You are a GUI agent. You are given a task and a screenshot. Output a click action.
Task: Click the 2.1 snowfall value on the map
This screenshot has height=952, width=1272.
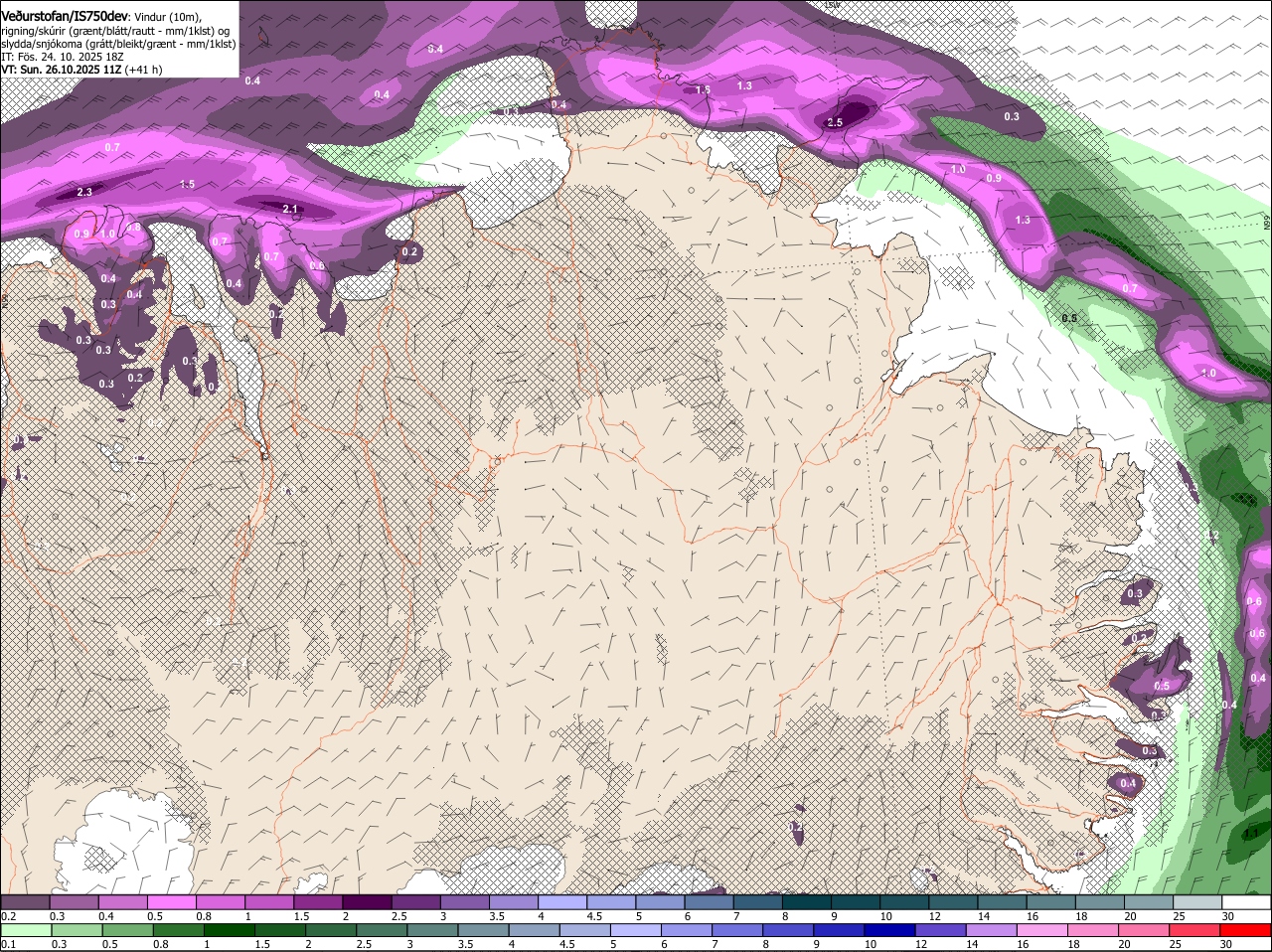(x=290, y=209)
